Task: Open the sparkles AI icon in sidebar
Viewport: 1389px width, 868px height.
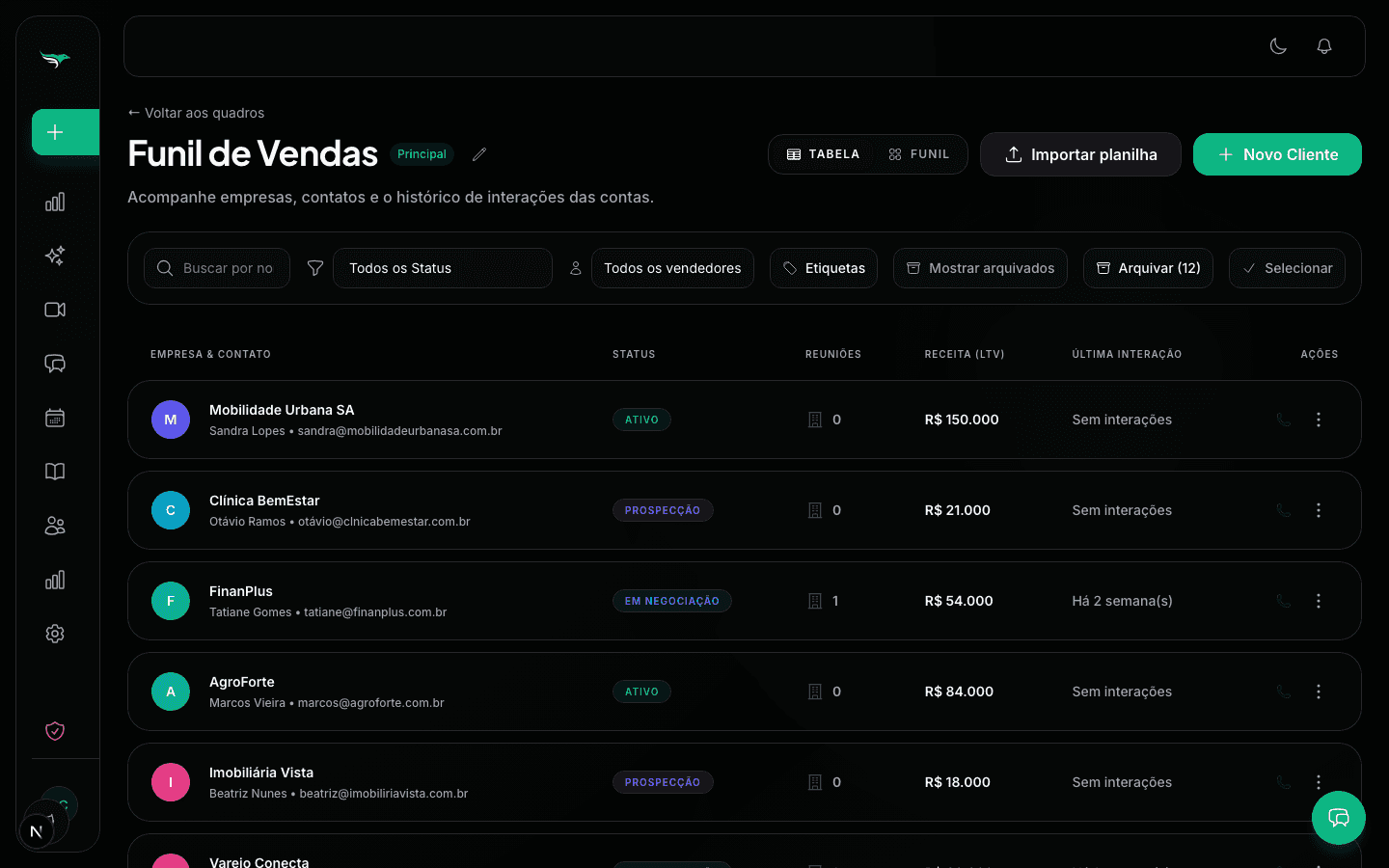Action: (55, 256)
